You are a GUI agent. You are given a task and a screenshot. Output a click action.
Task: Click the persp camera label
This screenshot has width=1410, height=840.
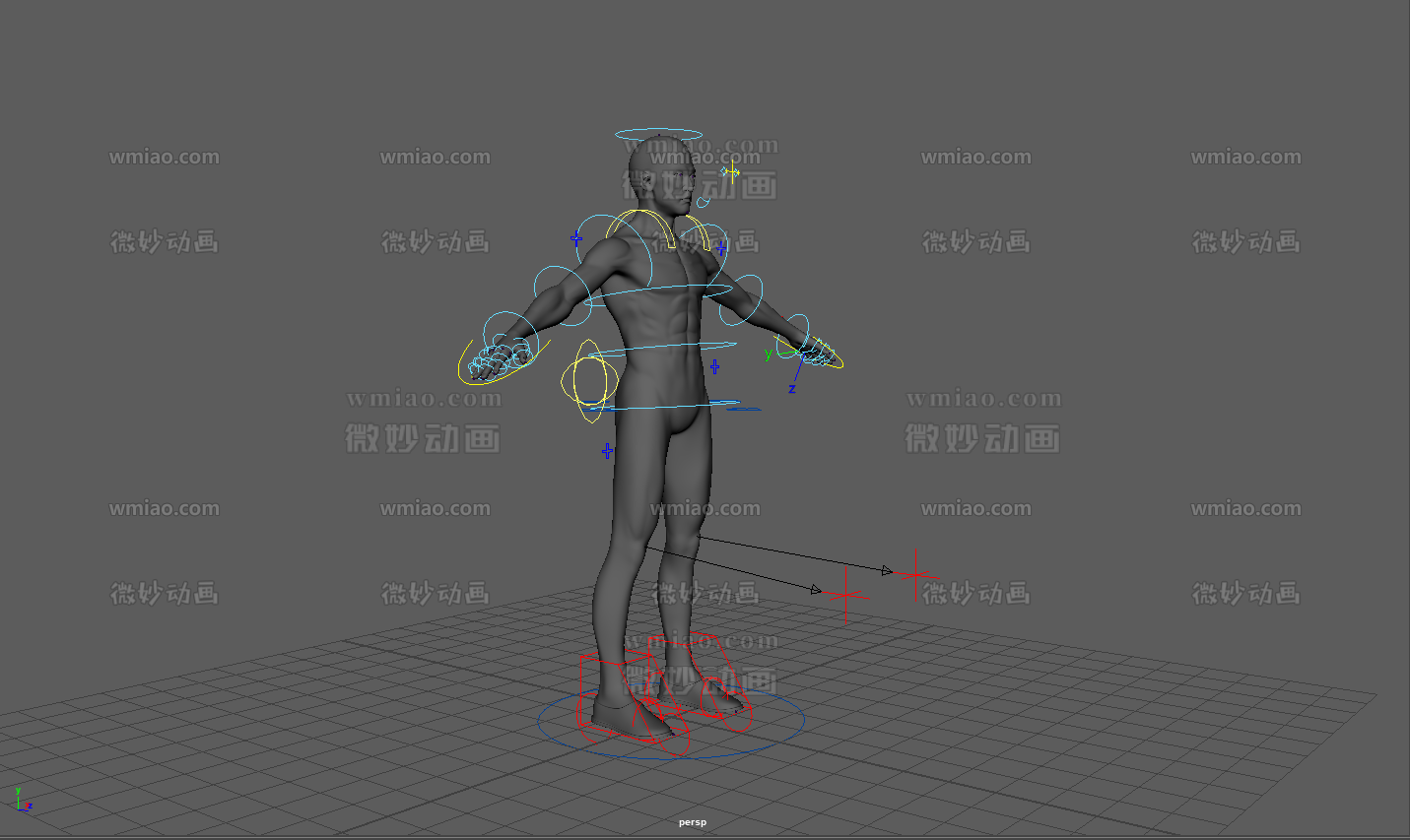tap(692, 822)
